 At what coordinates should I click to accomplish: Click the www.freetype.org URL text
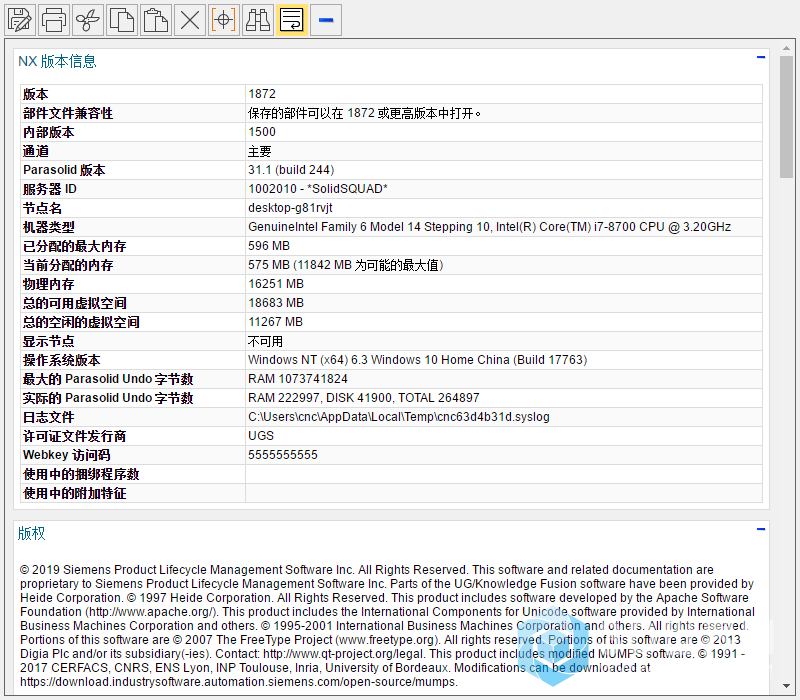387,640
